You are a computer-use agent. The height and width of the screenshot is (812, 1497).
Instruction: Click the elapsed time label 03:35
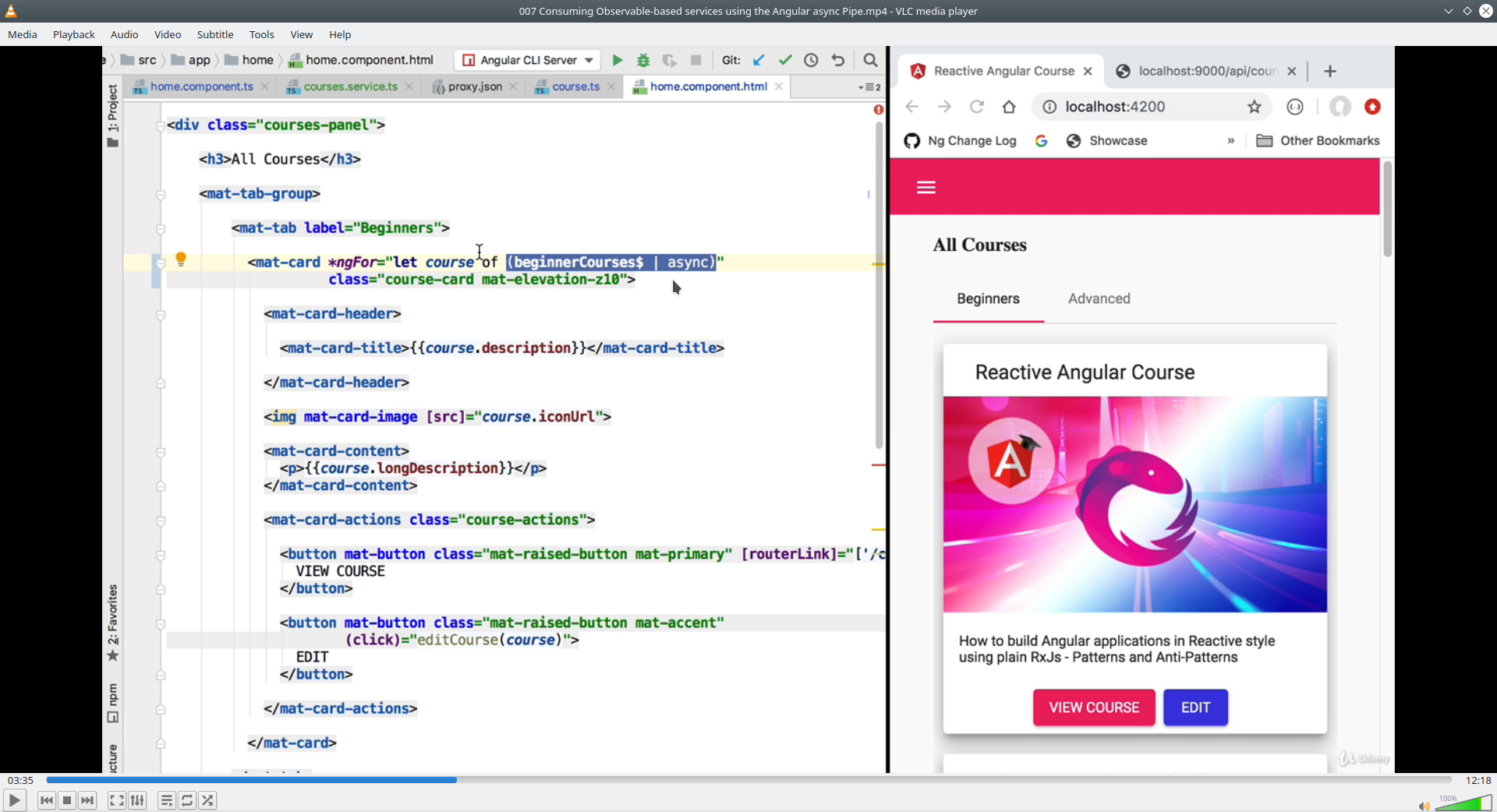20,780
